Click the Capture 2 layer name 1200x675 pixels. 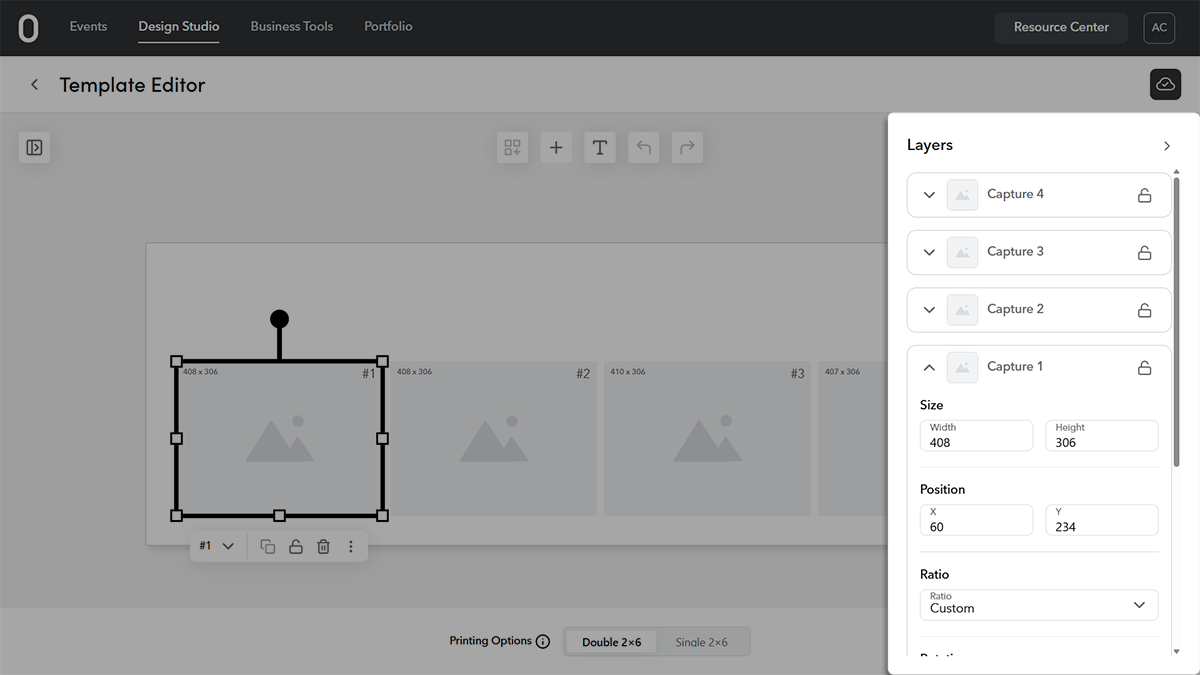coord(1015,309)
